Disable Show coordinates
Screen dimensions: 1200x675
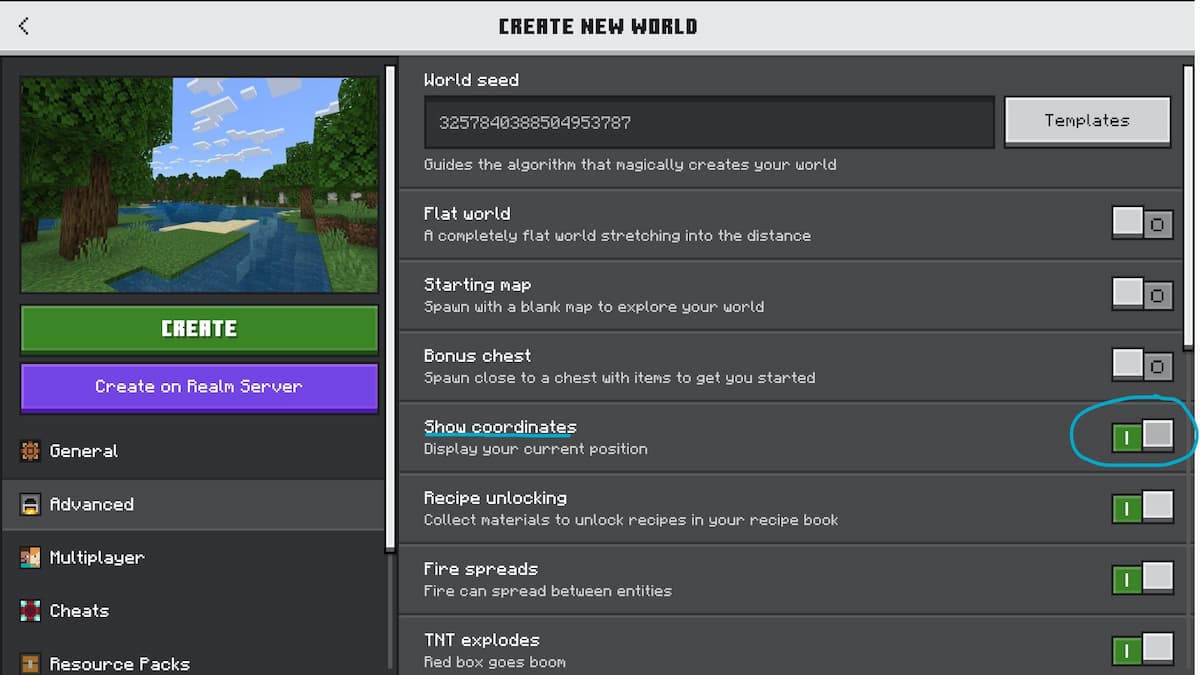(1142, 436)
